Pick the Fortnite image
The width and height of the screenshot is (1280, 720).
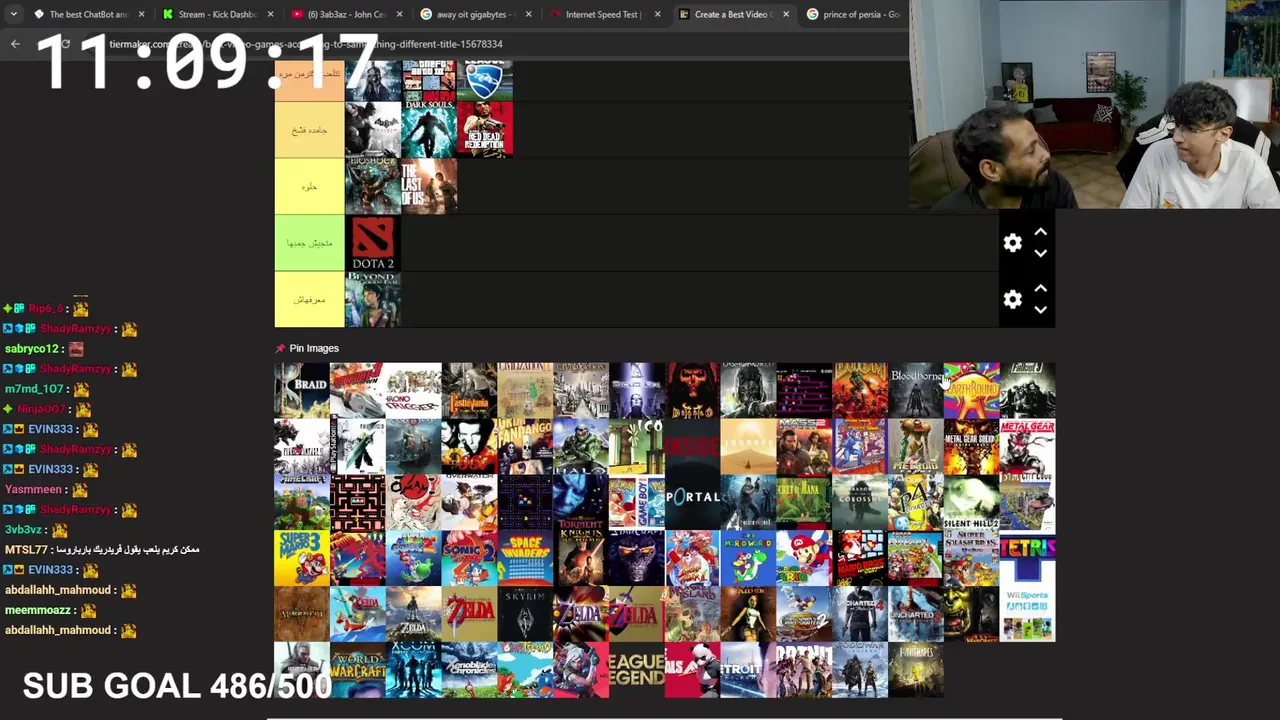tap(804, 670)
